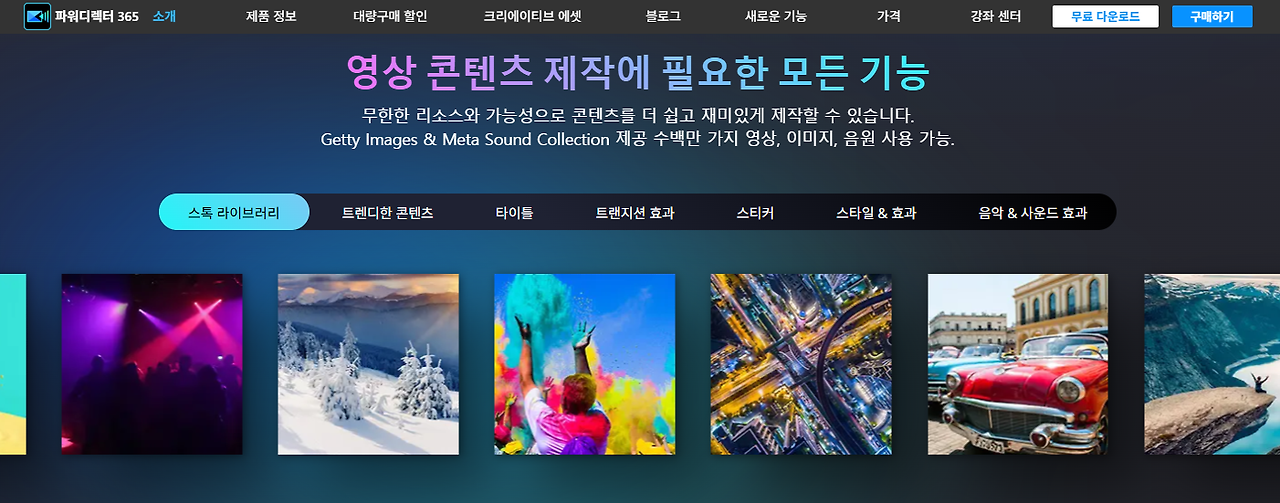Switch to the 스티커 tab
This screenshot has height=503, width=1280.
tap(755, 213)
